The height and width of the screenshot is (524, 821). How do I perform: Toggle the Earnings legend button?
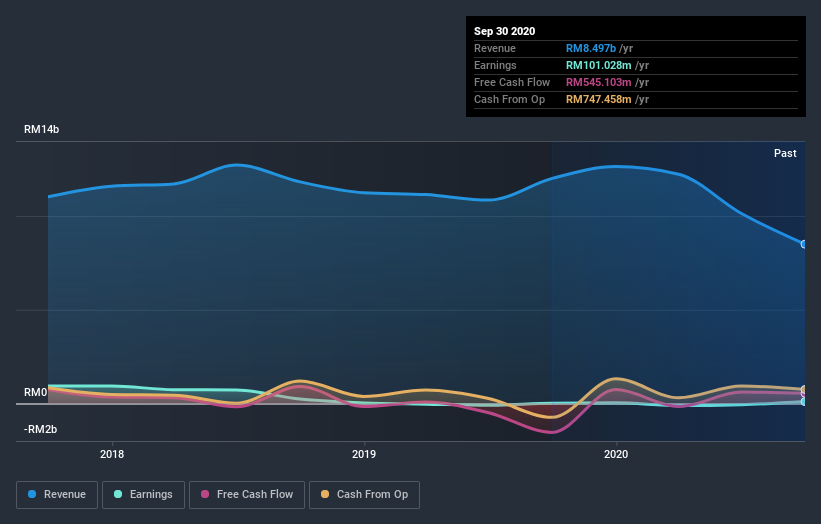pos(143,495)
